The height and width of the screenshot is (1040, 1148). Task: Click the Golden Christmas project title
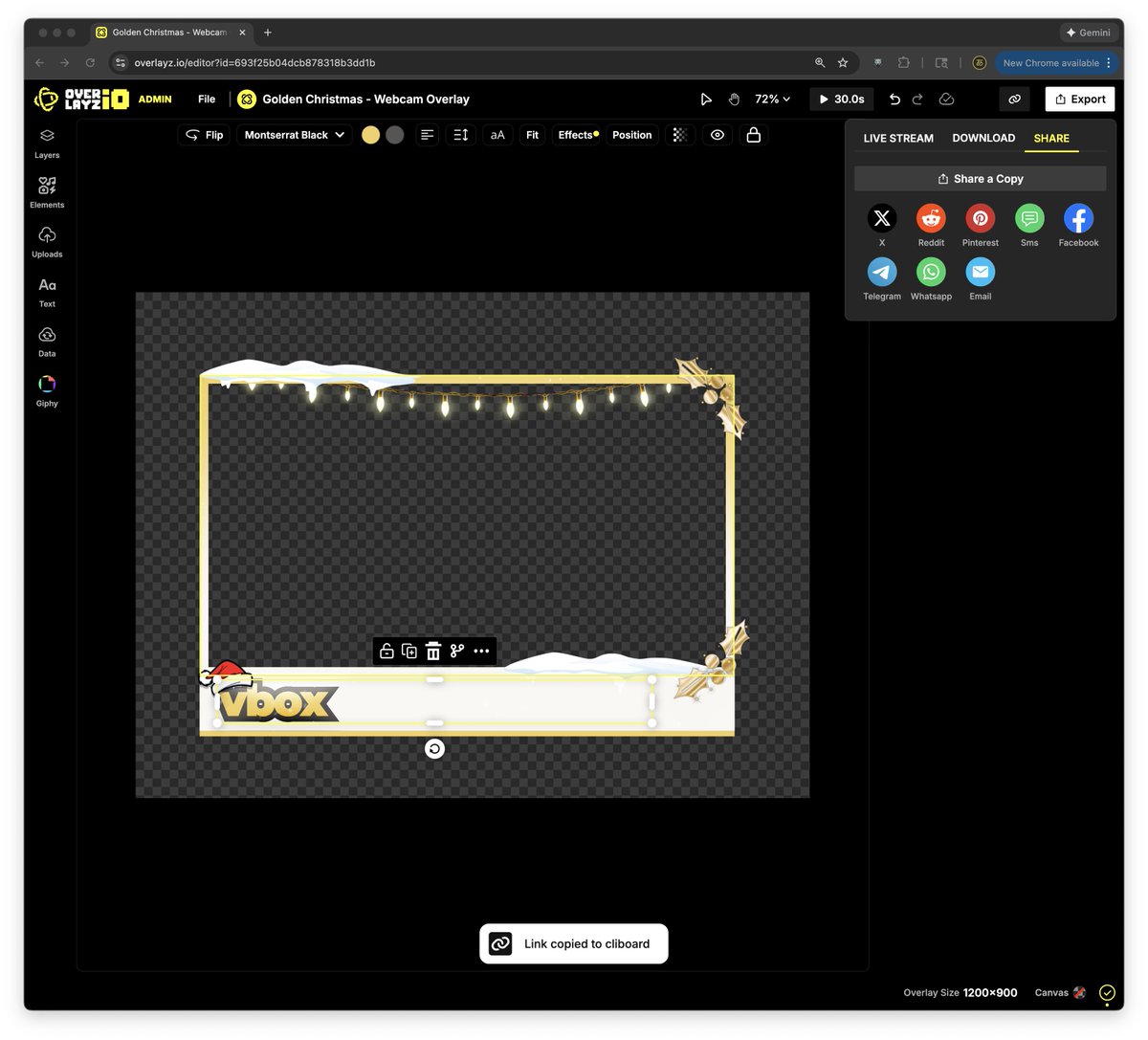(365, 100)
